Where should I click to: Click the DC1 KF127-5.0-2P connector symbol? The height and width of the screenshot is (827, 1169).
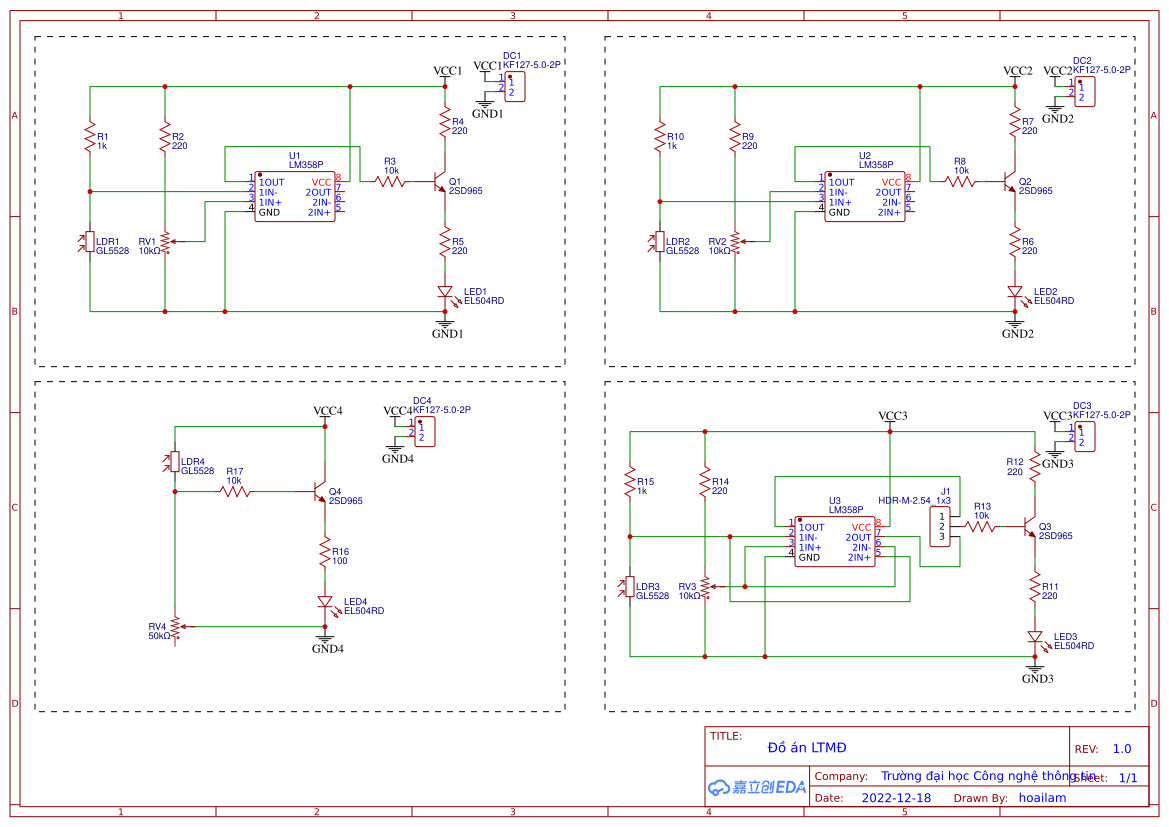pyautogui.click(x=515, y=87)
